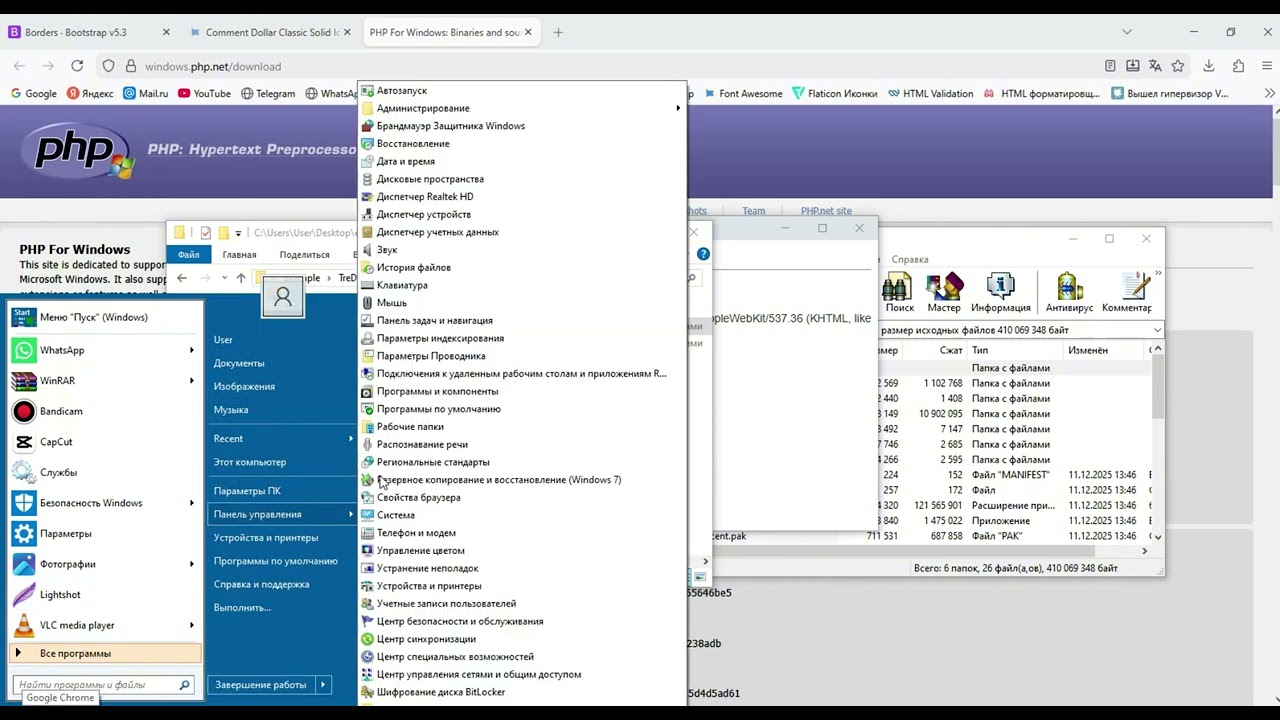Screen dimensions: 1280x720
Task: Switch to Comment Dollar Classic Solid tab
Action: click(x=270, y=32)
